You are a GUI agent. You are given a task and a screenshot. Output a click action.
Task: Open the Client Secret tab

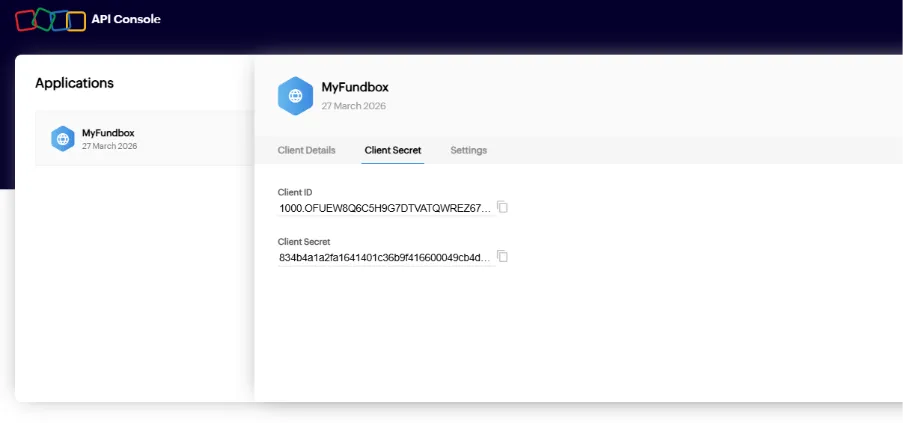pos(393,150)
